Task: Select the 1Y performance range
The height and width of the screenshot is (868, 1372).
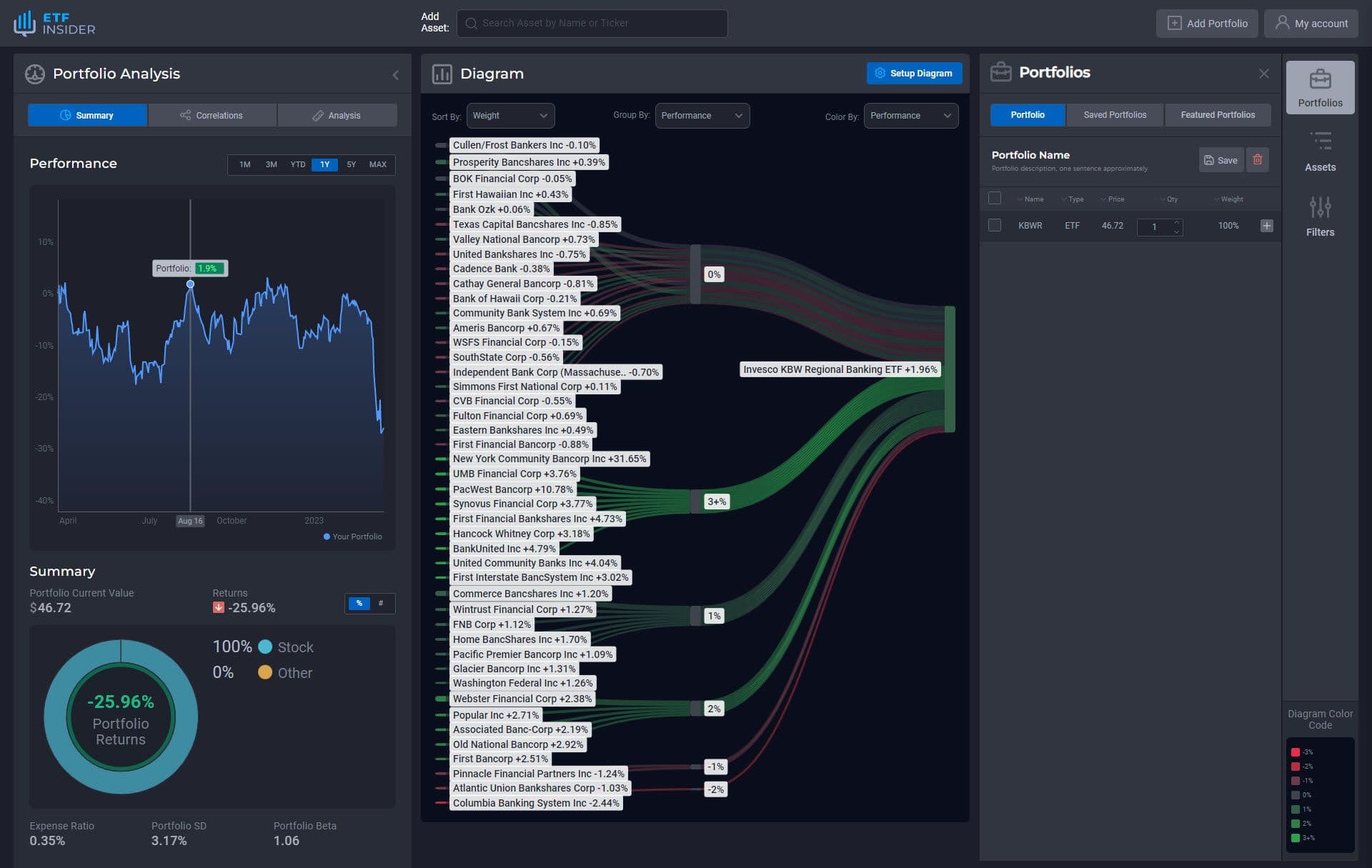Action: pyautogui.click(x=324, y=165)
